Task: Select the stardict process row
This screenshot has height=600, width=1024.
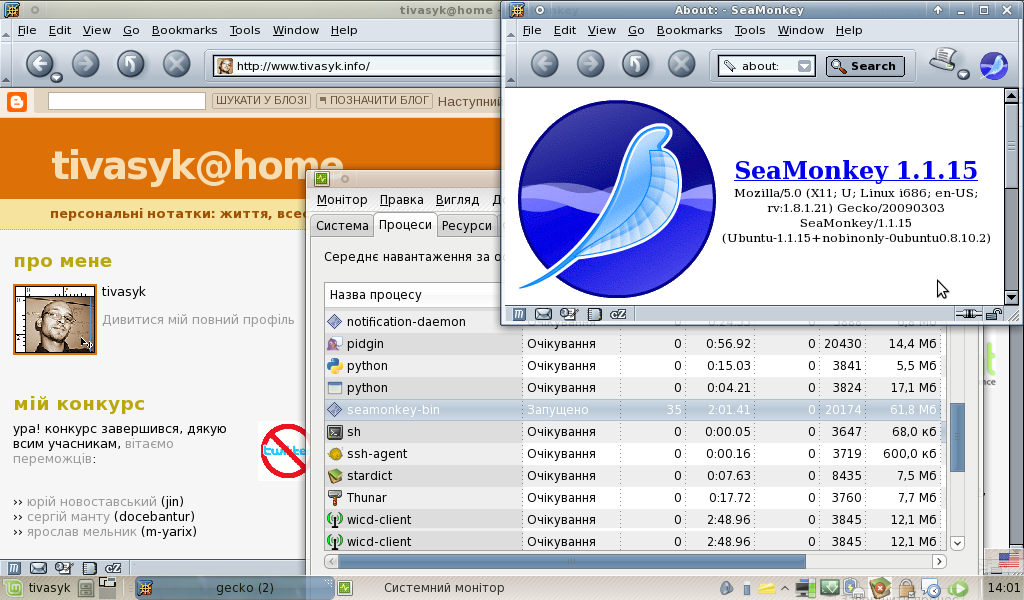Action: tap(633, 475)
